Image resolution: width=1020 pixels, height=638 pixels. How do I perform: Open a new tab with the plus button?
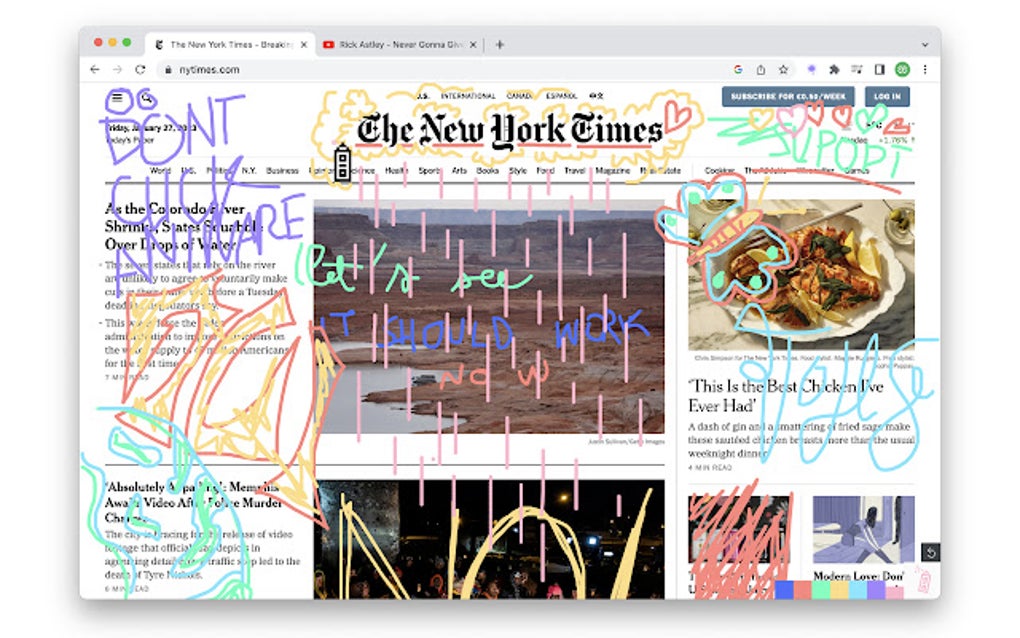click(500, 44)
